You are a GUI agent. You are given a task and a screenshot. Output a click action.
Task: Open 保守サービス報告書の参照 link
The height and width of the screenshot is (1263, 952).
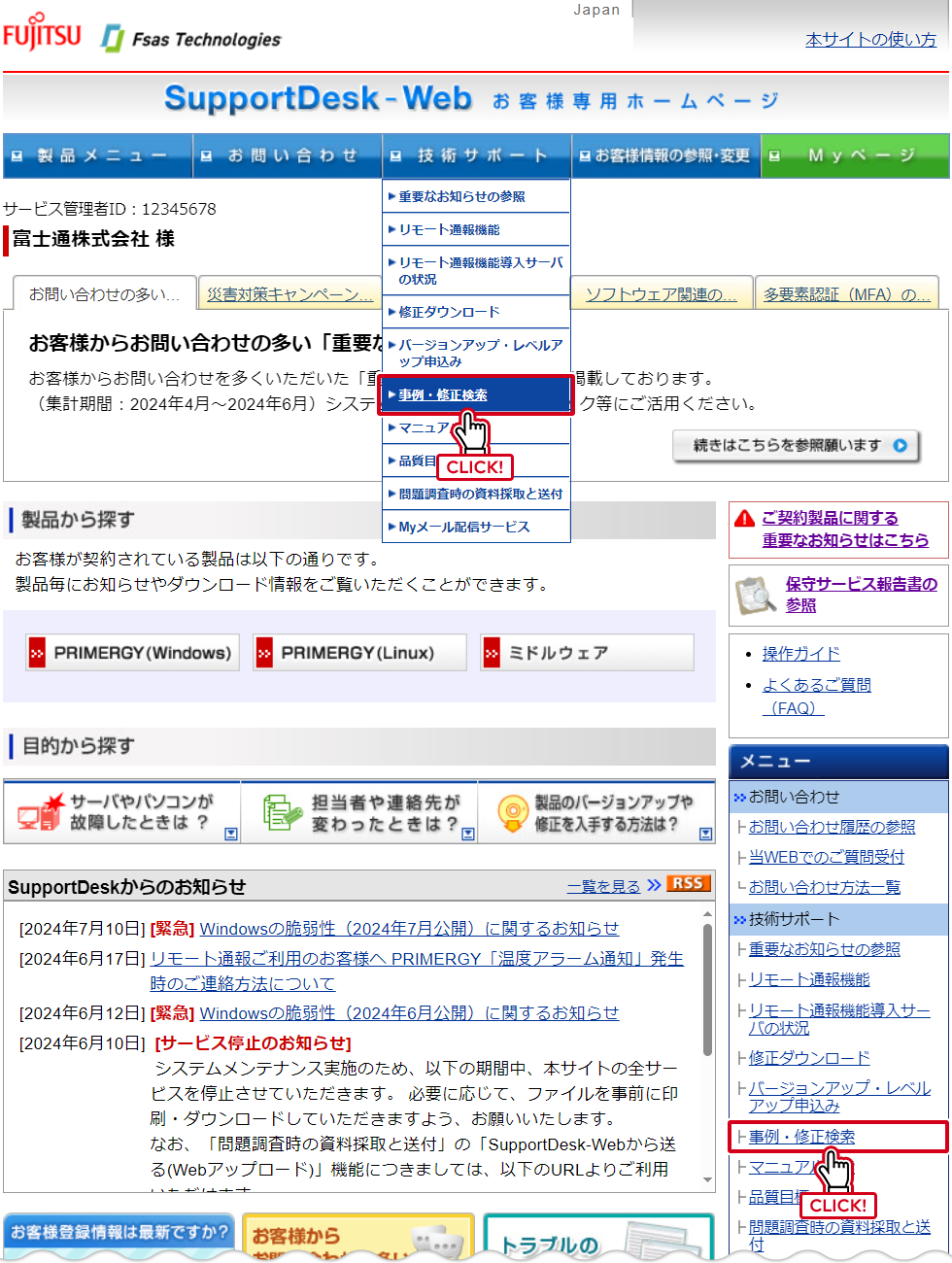click(861, 595)
